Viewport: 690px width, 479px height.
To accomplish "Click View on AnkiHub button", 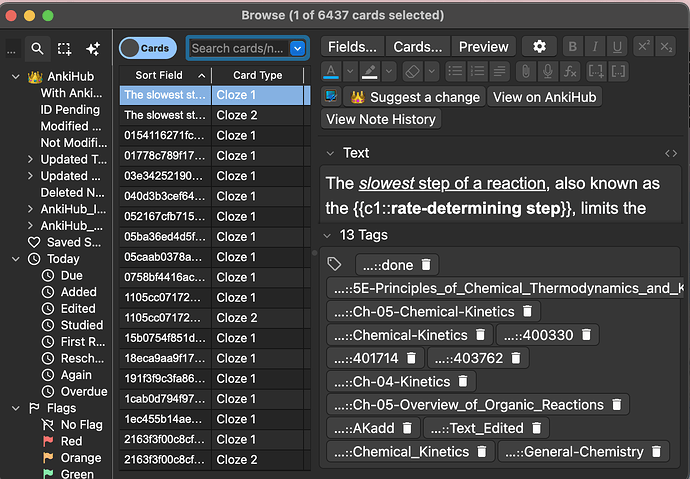I will pos(544,97).
